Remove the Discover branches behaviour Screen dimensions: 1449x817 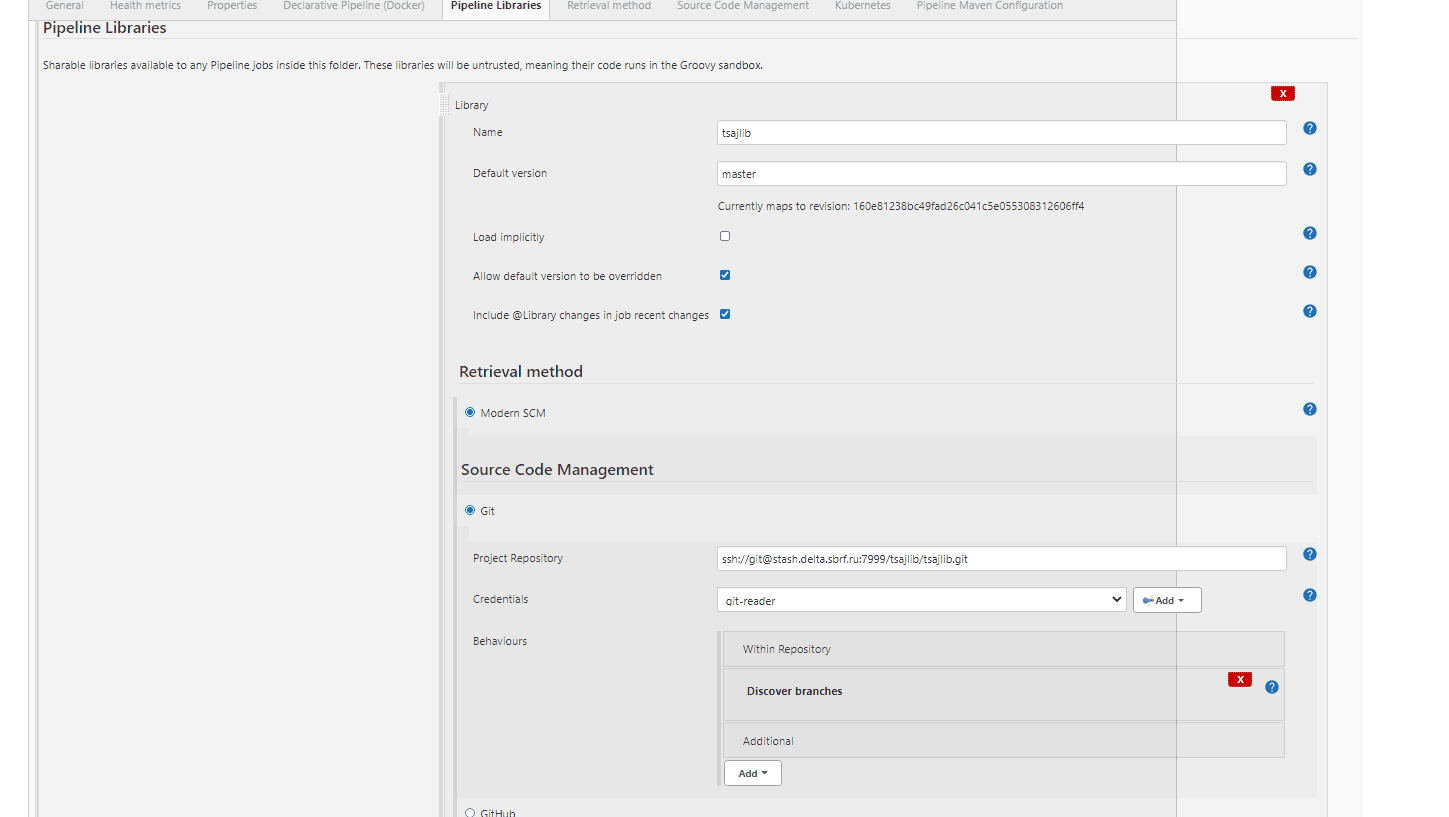[x=1239, y=680]
